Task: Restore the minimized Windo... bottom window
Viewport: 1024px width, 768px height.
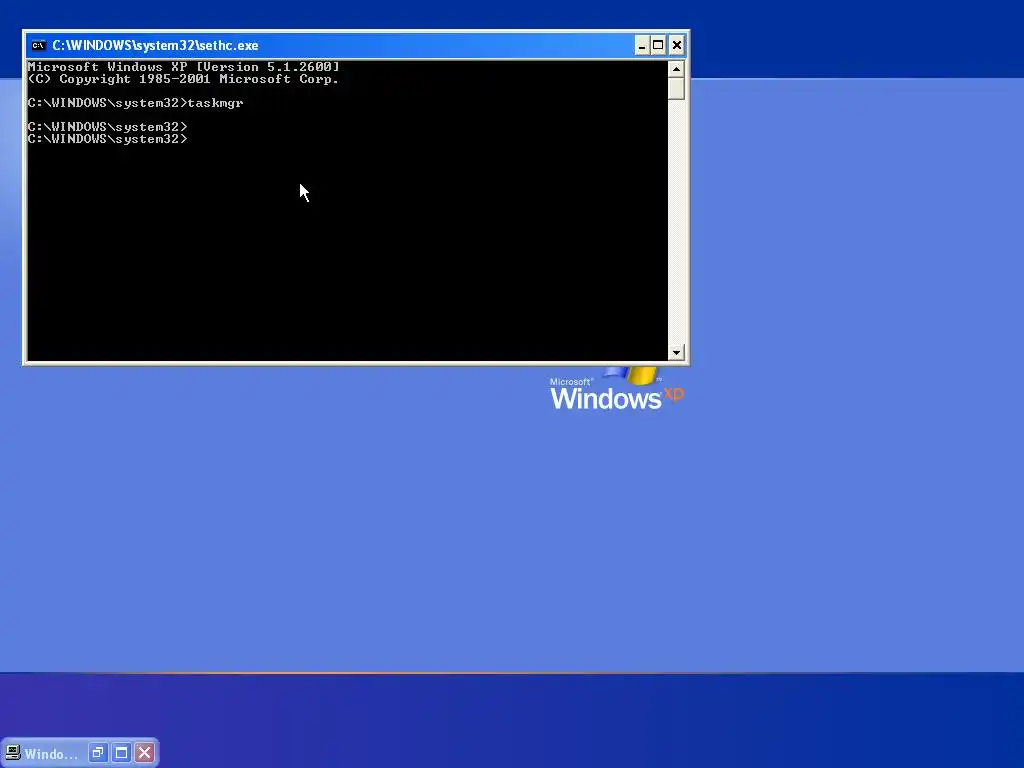Action: (98, 753)
